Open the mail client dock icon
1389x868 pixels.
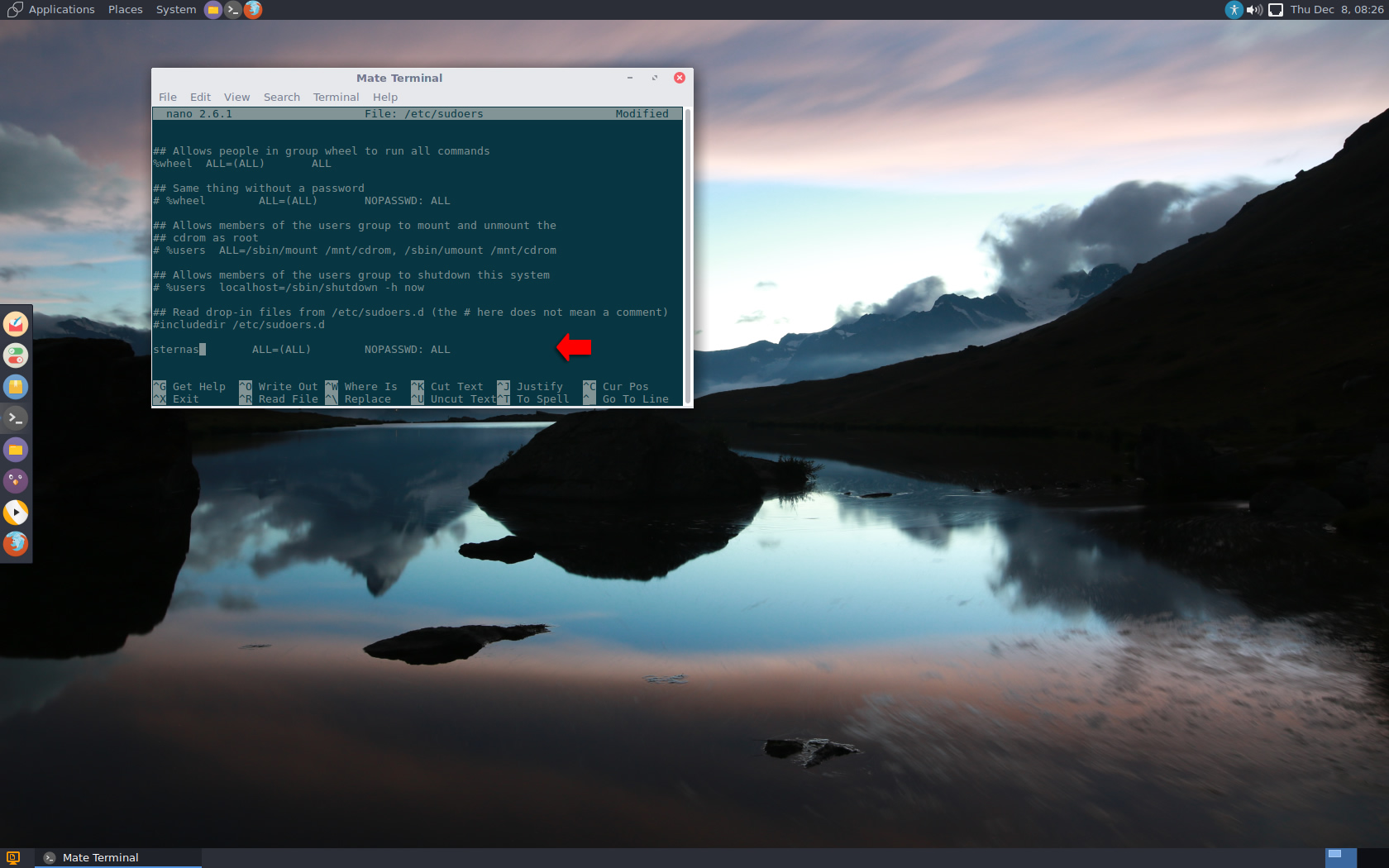click(16, 324)
